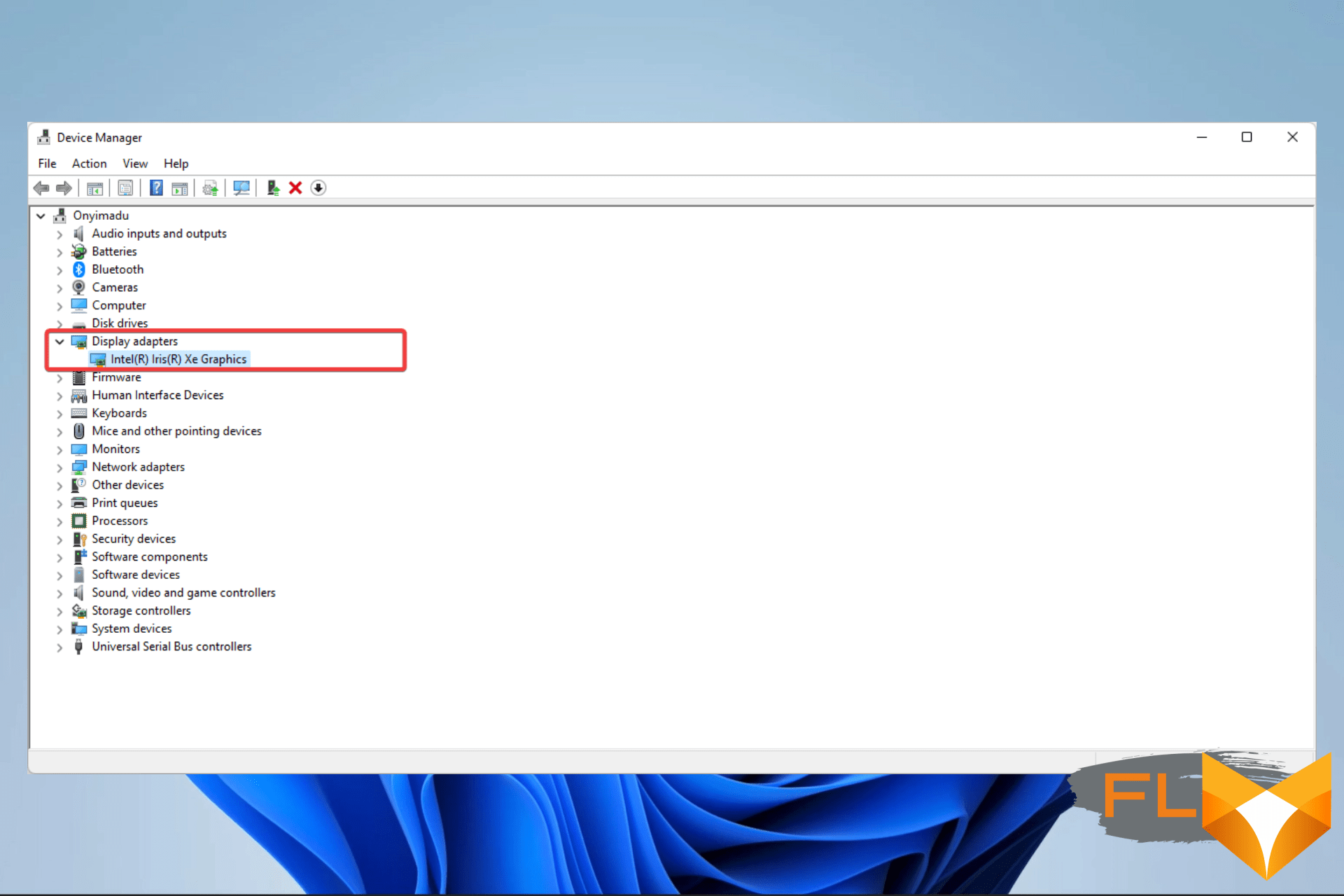The height and width of the screenshot is (896, 1344).
Task: Expand the Bluetooth category
Action: (59, 270)
